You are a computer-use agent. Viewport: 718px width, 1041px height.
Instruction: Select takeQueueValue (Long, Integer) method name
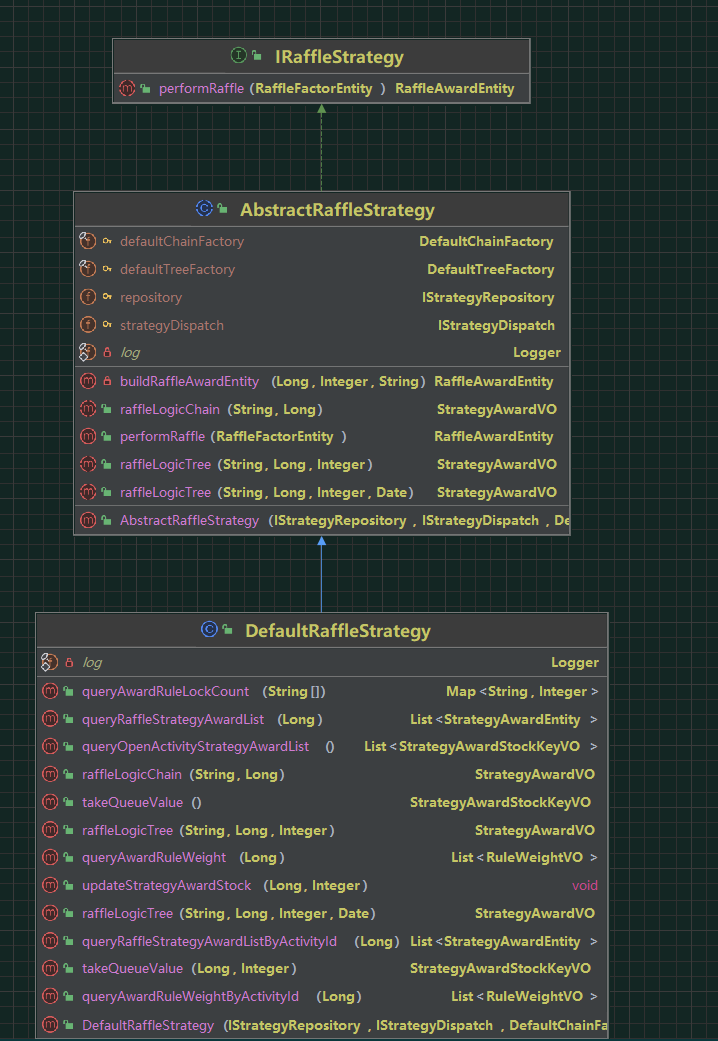tap(132, 968)
